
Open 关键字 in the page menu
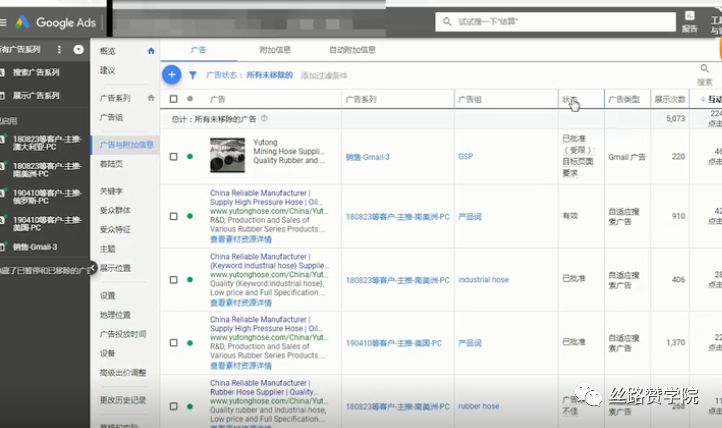(x=111, y=191)
